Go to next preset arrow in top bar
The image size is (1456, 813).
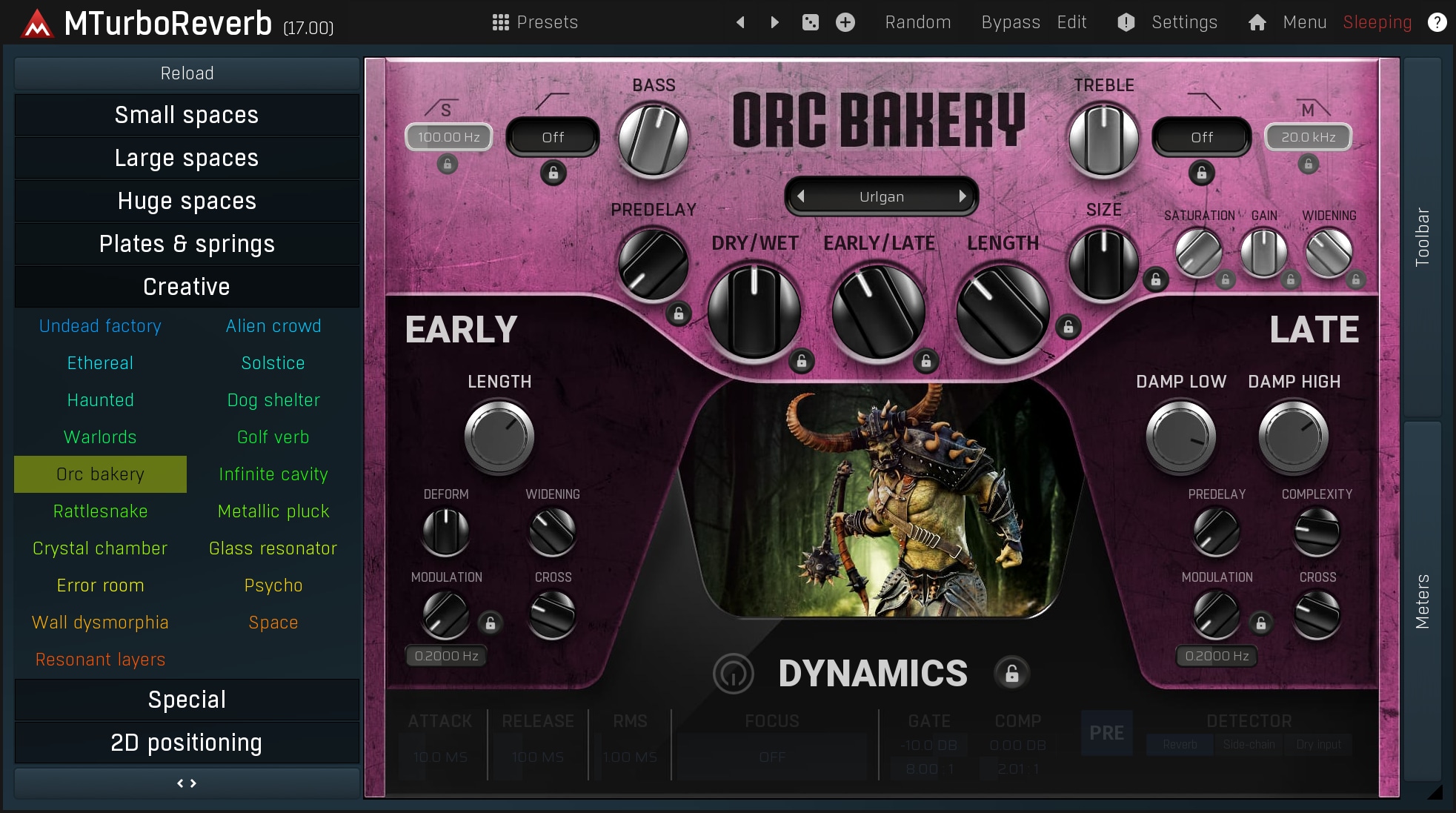coord(774,22)
